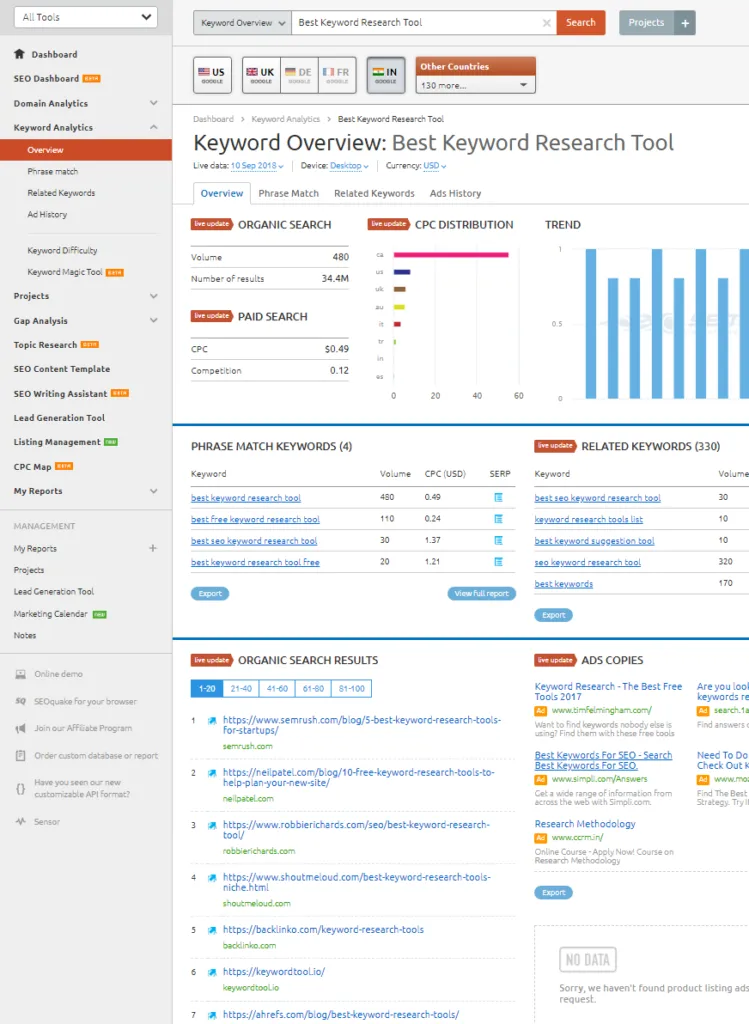The height and width of the screenshot is (1024, 749).
Task: Open Keyword Magic Tool in sidebar
Action: 65,272
